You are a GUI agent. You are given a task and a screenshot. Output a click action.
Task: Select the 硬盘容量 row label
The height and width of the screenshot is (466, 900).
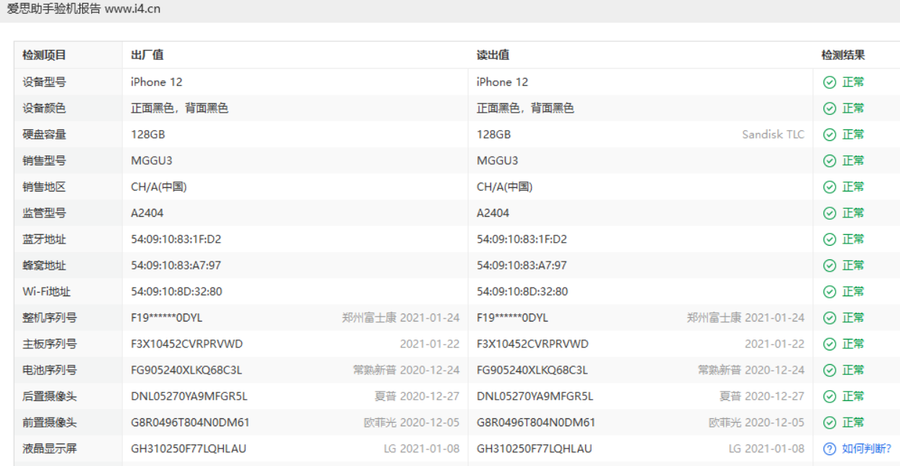44,135
